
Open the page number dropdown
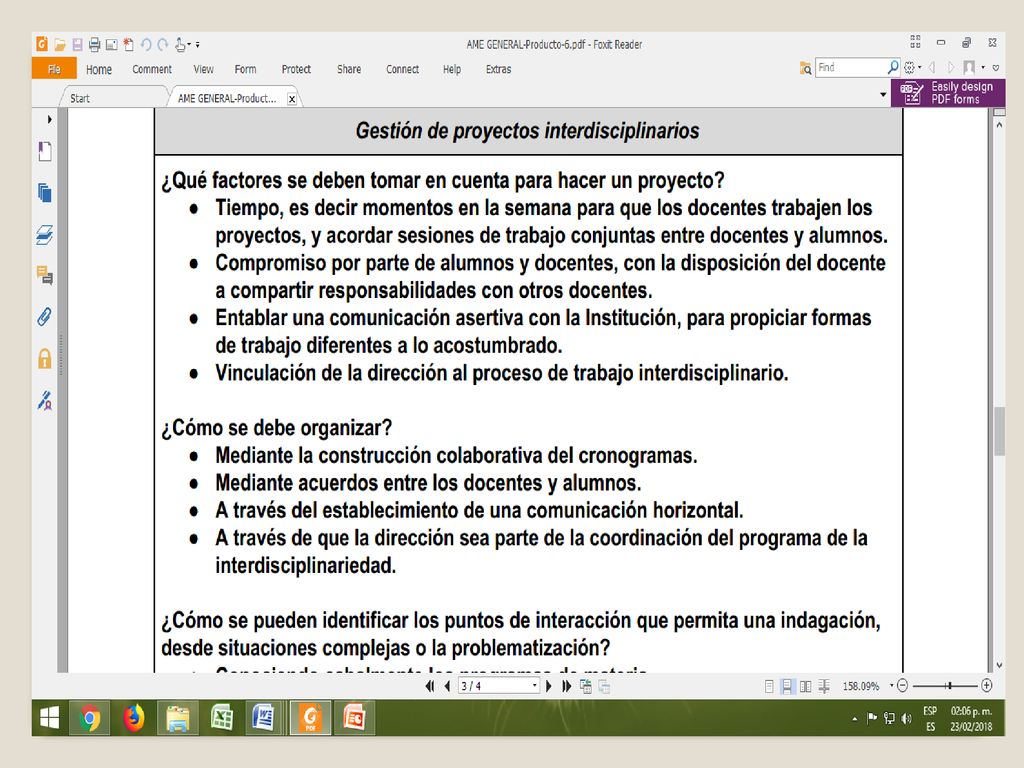[x=535, y=686]
